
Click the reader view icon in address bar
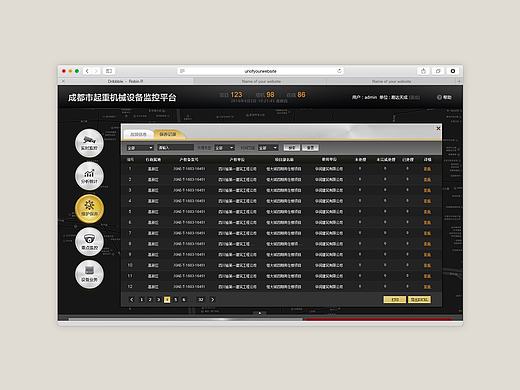(x=182, y=71)
